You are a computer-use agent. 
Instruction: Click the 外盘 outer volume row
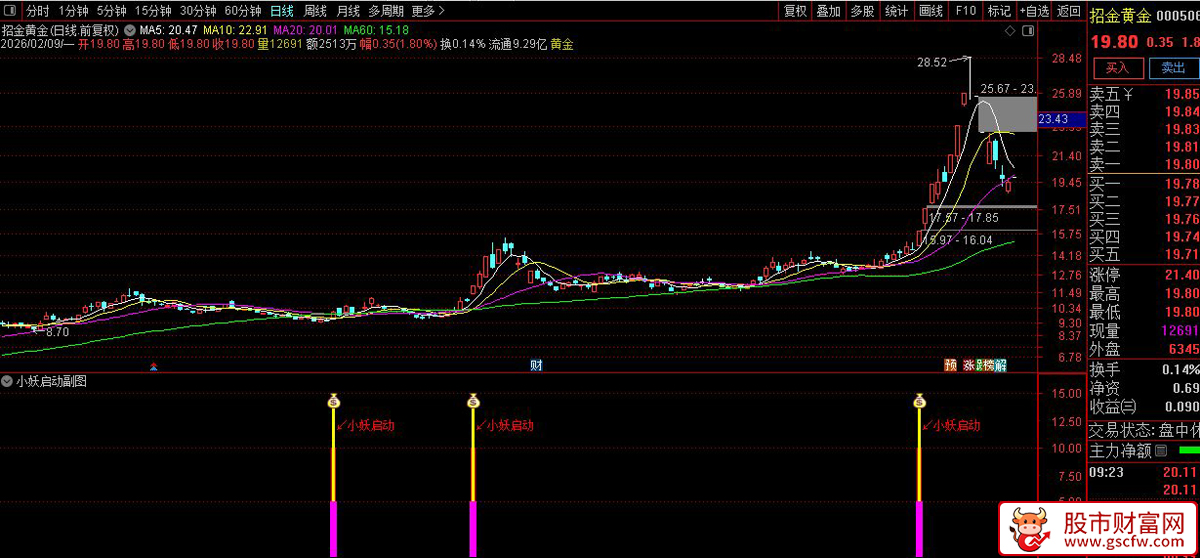[1144, 349]
